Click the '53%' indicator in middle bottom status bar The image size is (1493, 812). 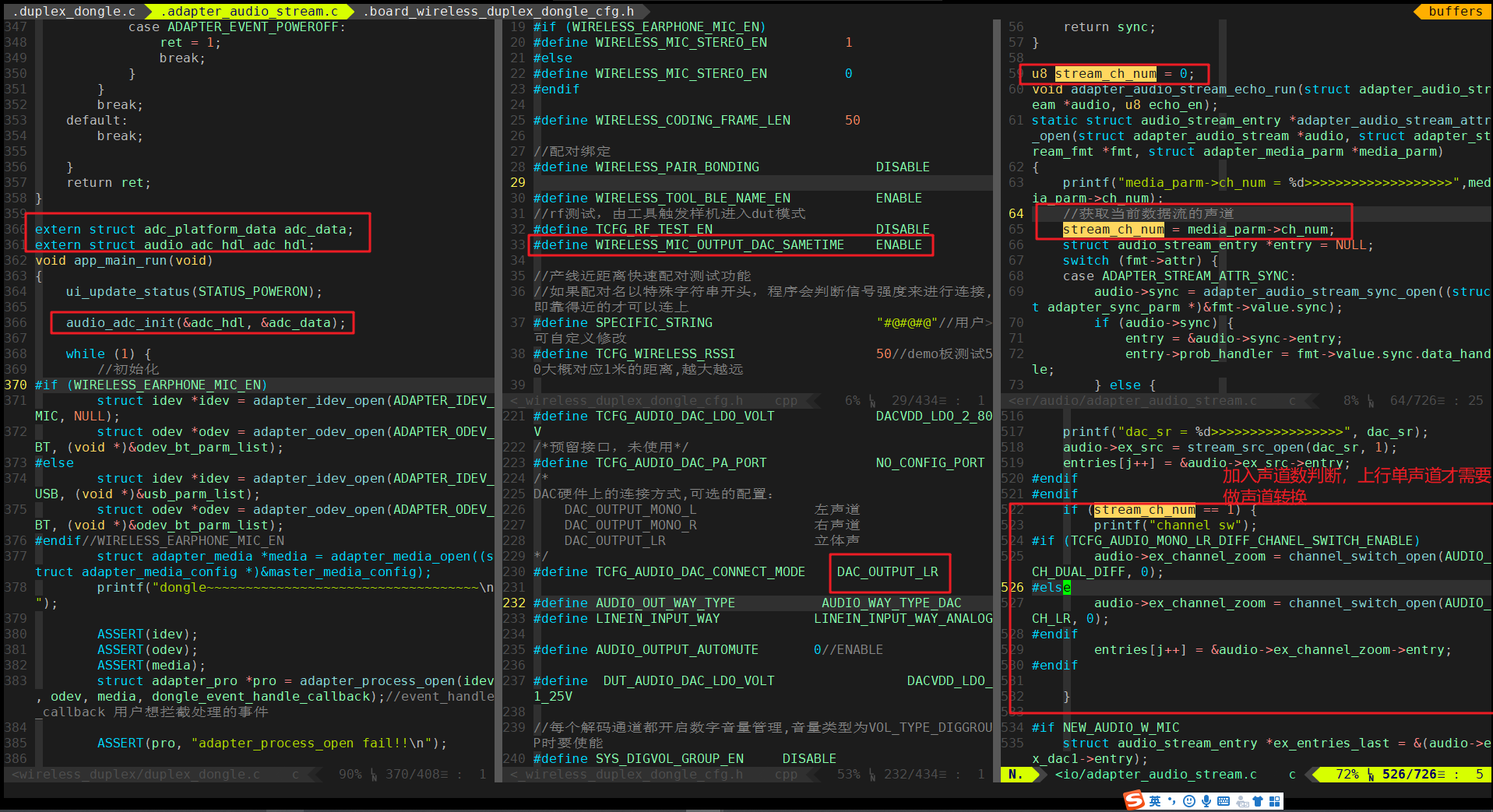click(849, 774)
